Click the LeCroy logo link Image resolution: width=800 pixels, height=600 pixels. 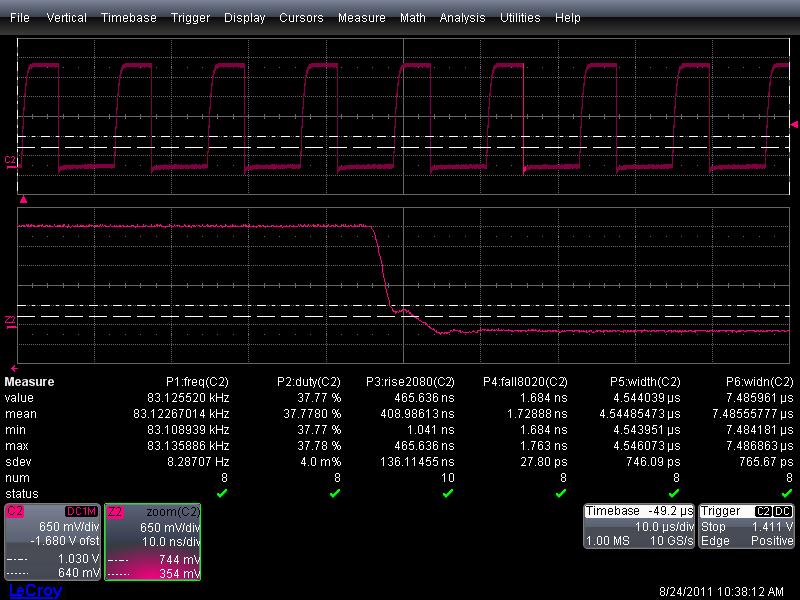tap(34, 589)
